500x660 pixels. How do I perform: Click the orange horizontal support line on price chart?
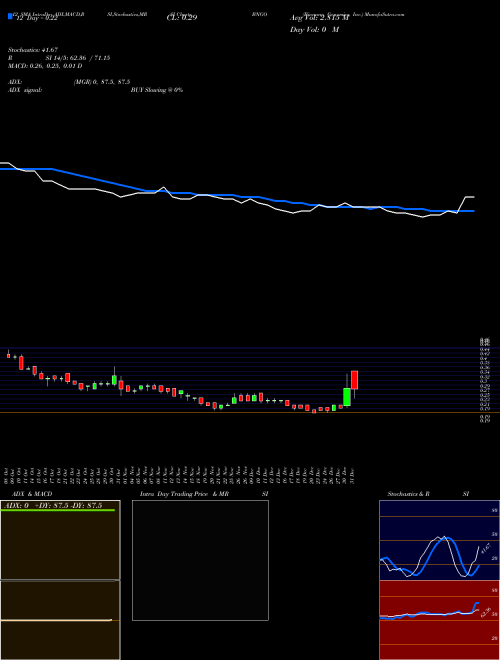coord(250,412)
